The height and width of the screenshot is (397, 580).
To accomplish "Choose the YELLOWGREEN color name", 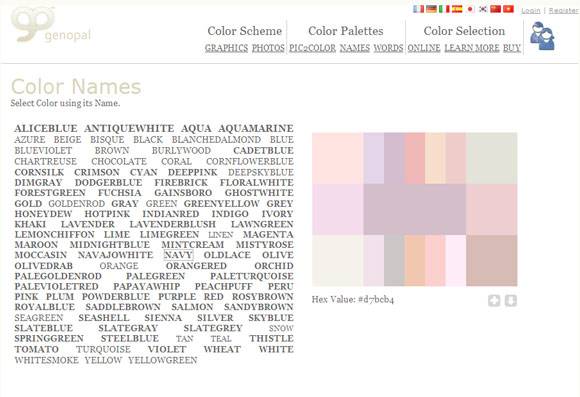I will [163, 360].
